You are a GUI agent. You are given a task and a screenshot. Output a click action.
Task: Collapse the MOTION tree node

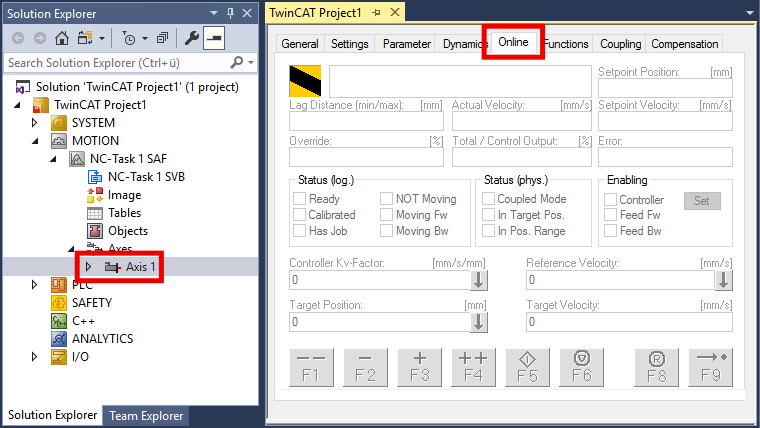coord(35,141)
